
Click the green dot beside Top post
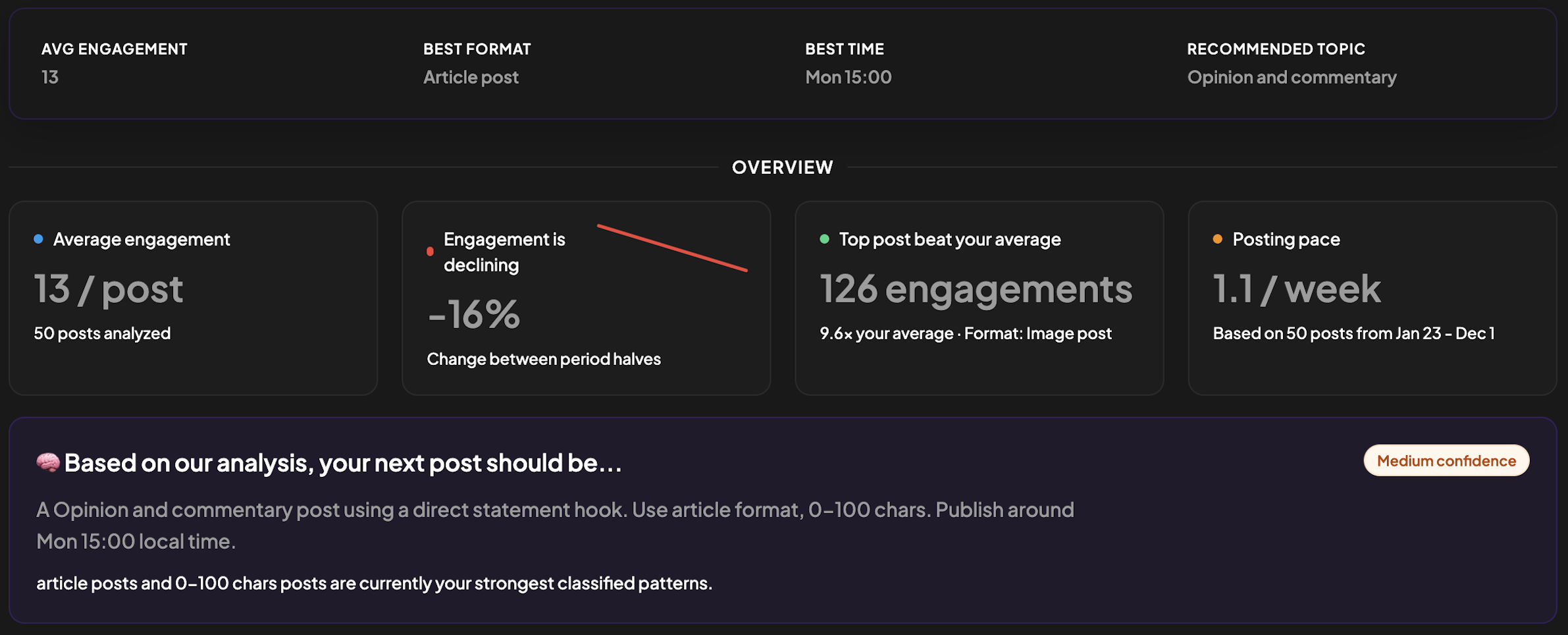824,239
